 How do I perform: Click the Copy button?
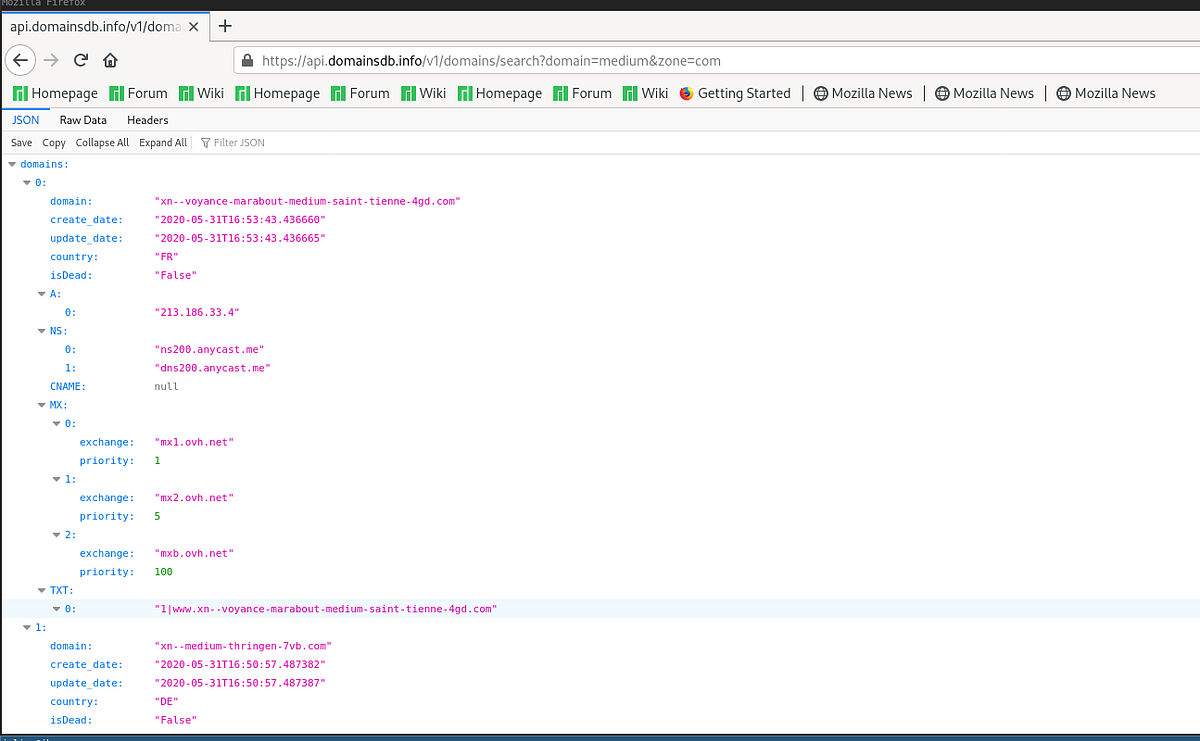(53, 142)
